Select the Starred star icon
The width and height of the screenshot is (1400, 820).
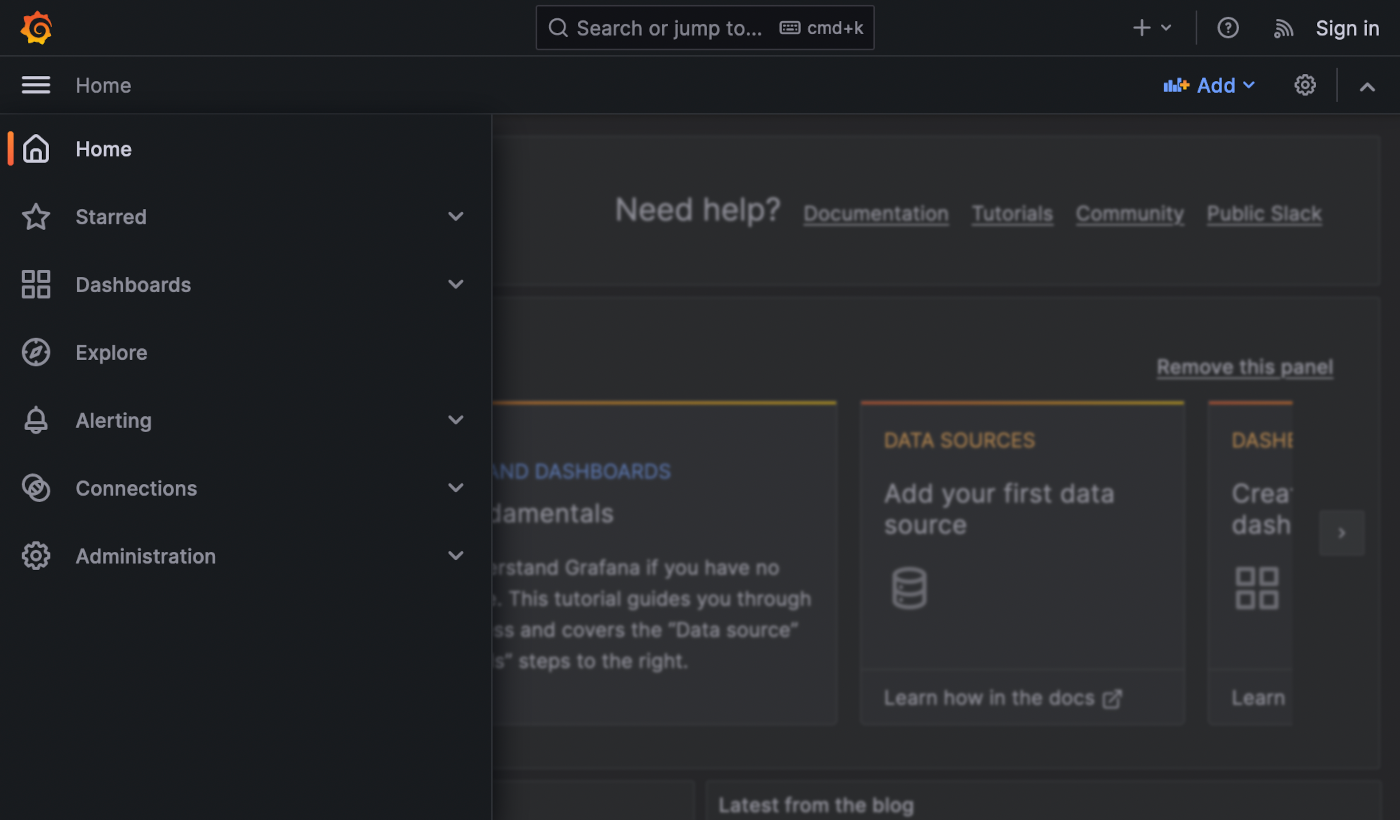(36, 216)
